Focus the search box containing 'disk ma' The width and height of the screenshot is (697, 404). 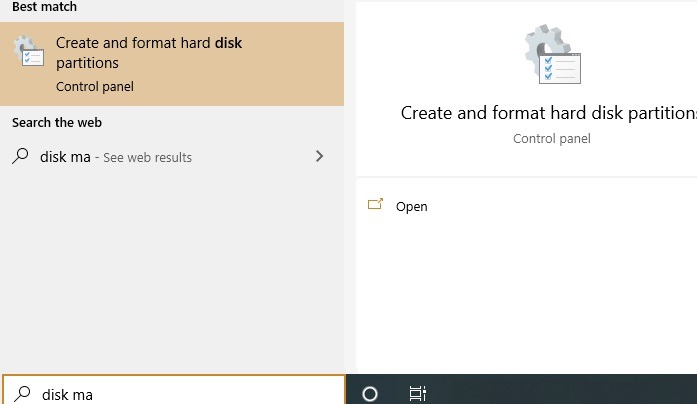pyautogui.click(x=180, y=393)
